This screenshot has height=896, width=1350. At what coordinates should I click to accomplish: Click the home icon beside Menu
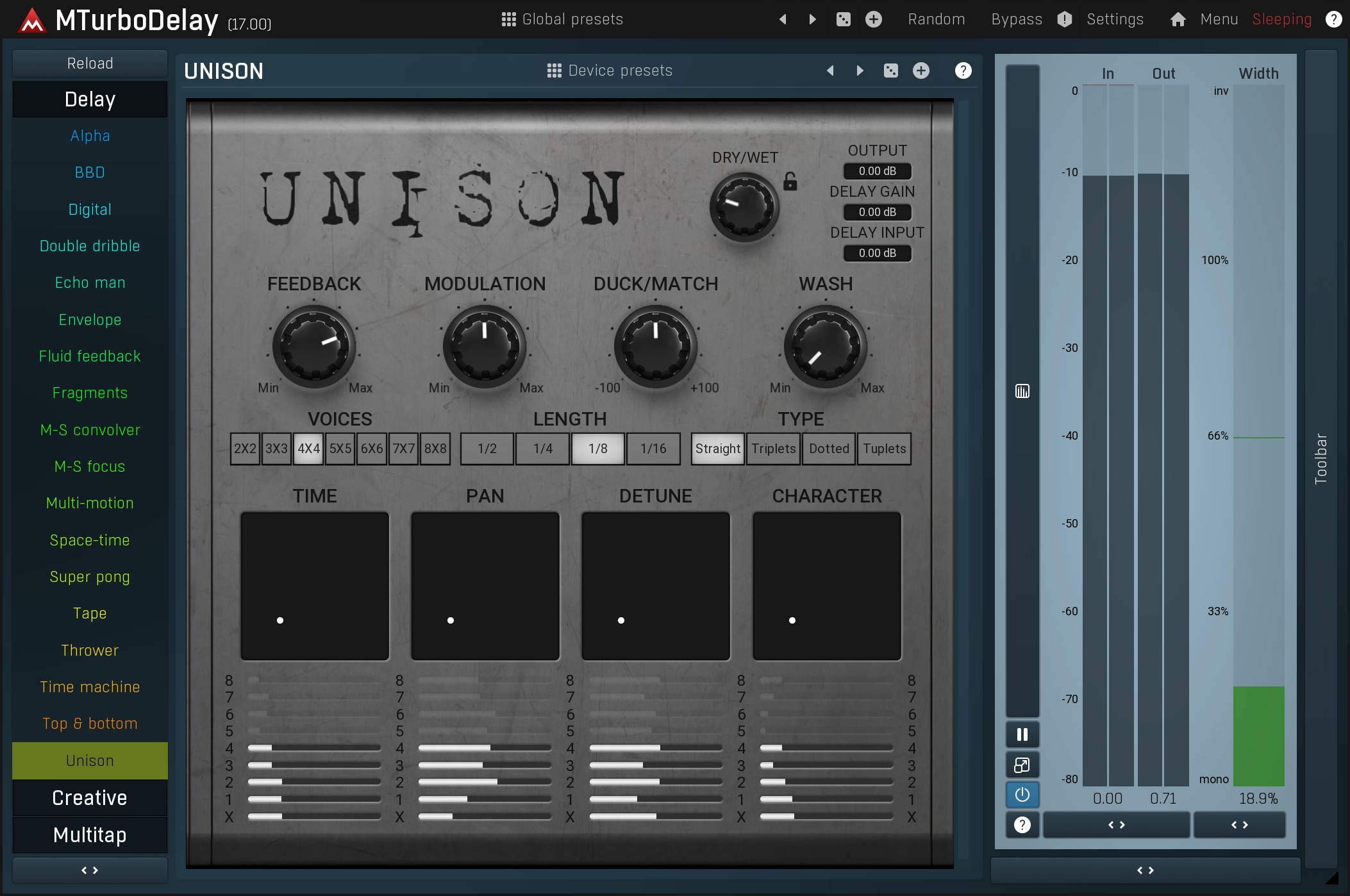point(1178,19)
